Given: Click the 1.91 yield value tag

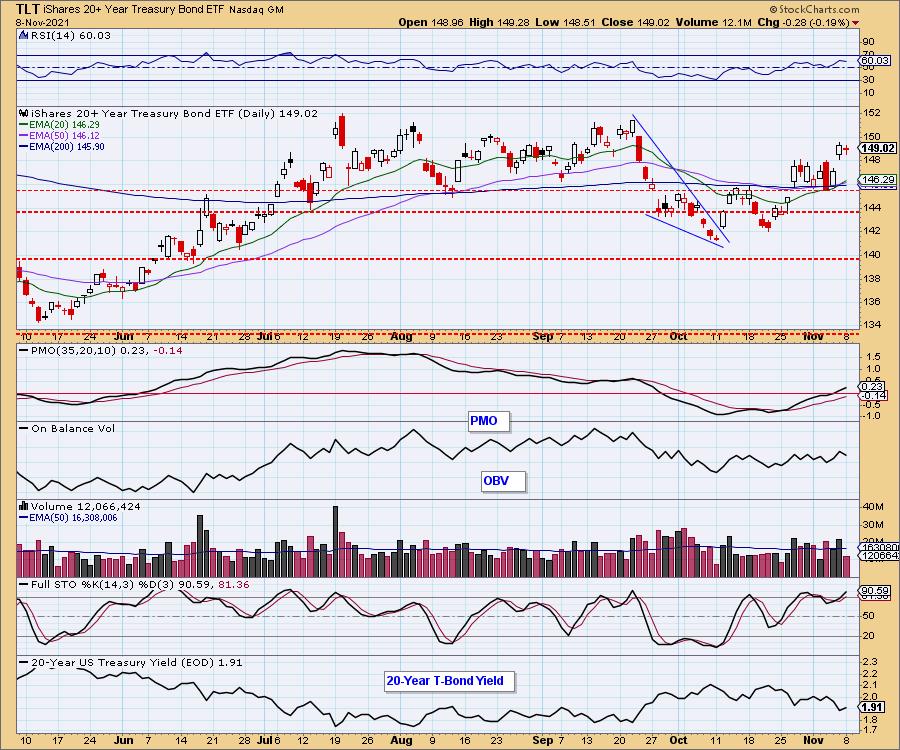Looking at the screenshot, I should [x=872, y=707].
